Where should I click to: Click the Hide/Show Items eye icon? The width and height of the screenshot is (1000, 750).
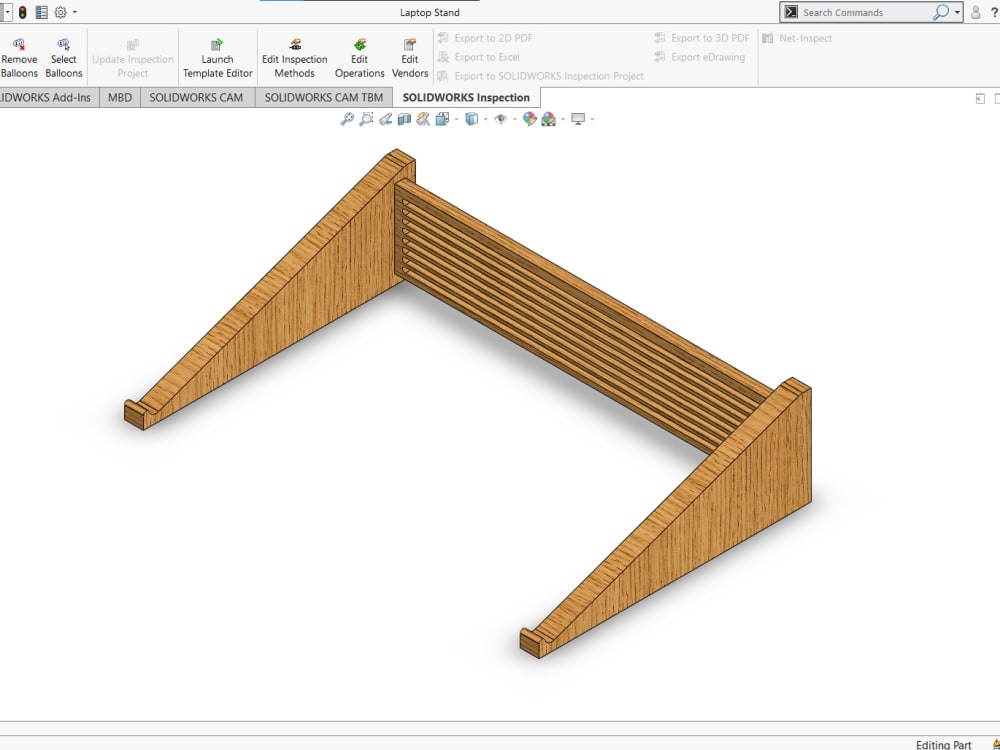coord(501,118)
